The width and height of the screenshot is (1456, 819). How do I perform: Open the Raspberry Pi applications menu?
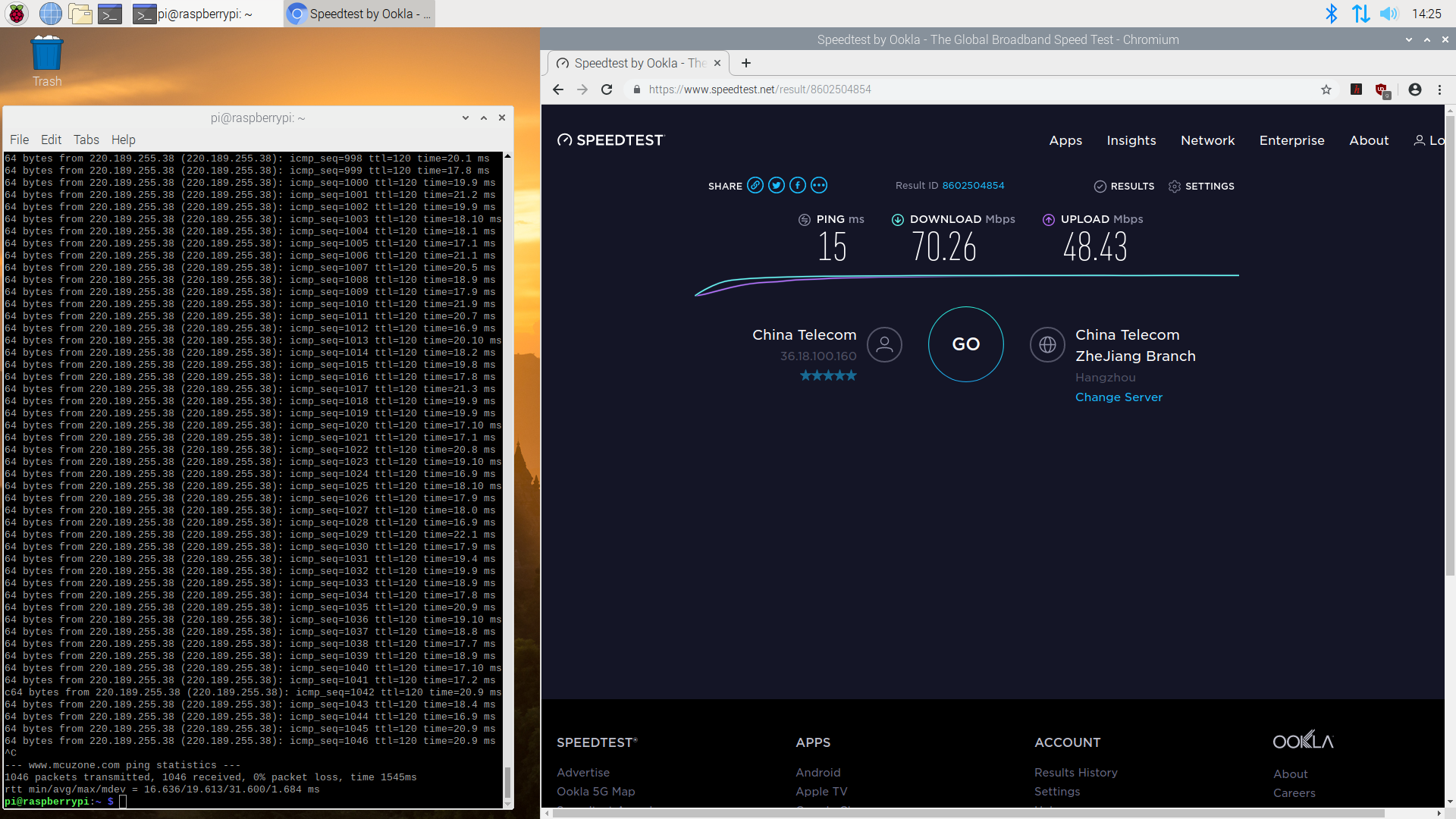click(x=17, y=14)
